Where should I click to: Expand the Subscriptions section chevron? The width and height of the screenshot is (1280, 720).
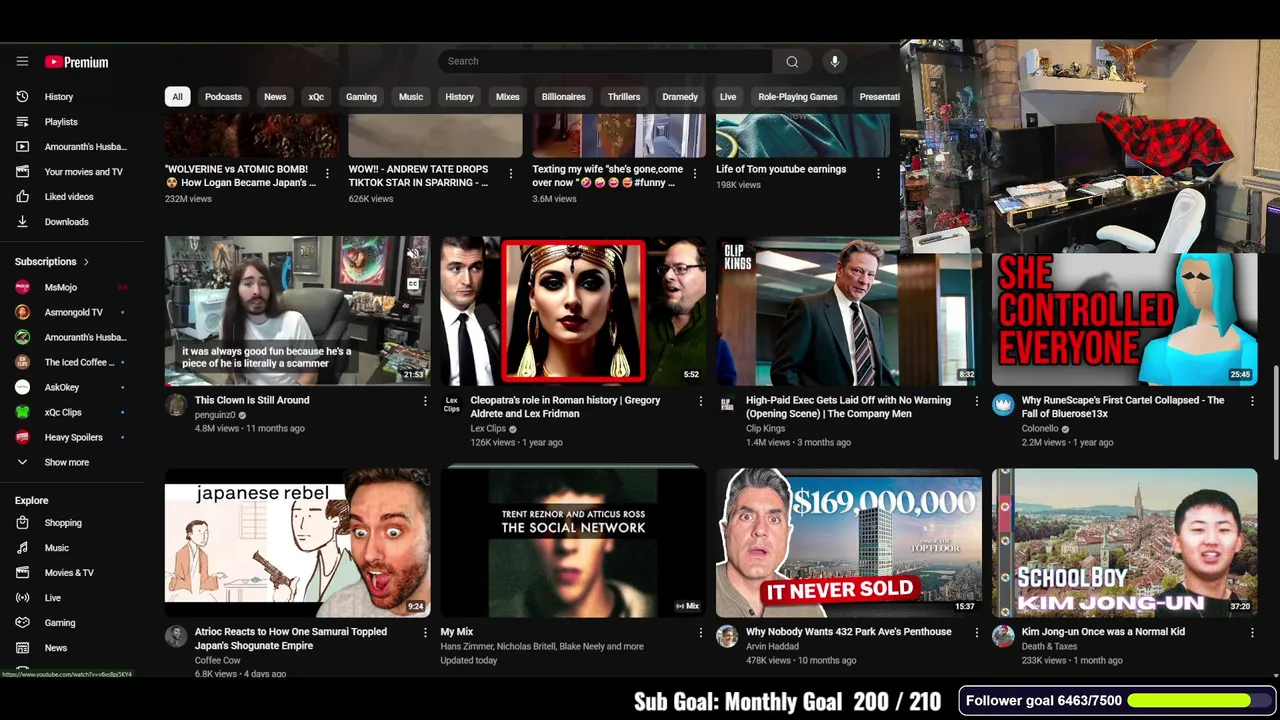point(86,262)
